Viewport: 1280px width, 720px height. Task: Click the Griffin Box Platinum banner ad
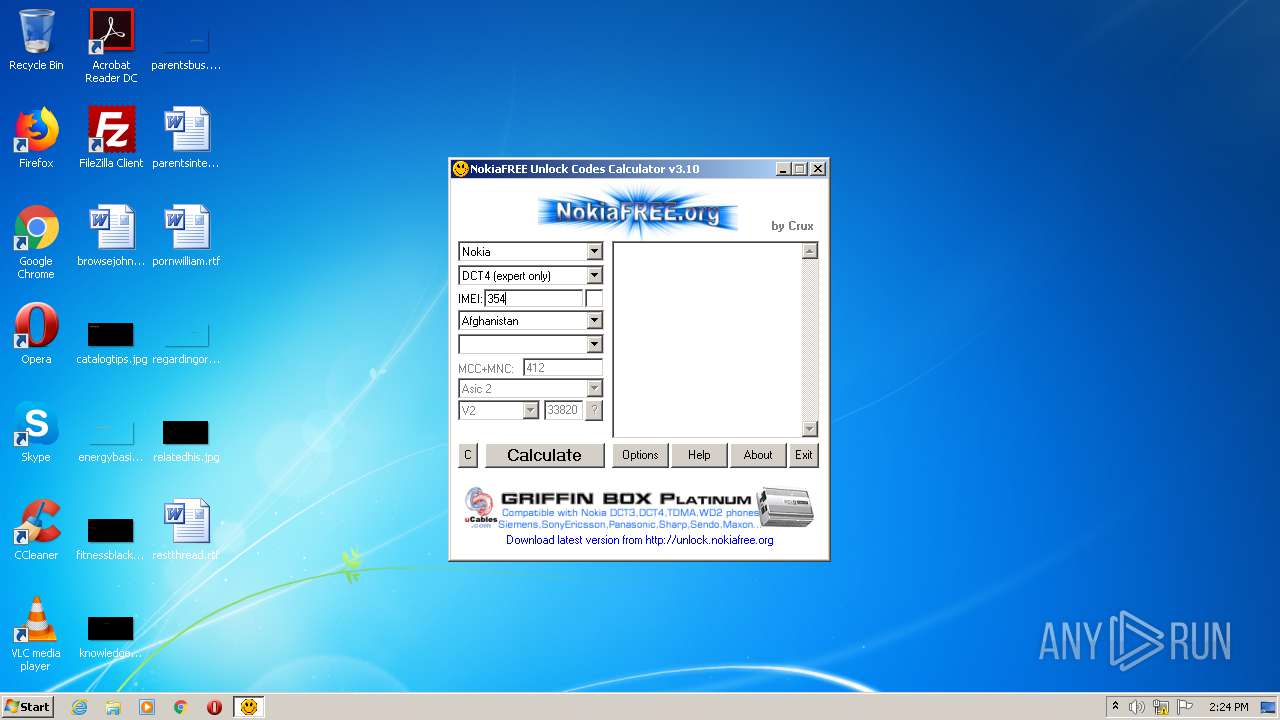pyautogui.click(x=639, y=508)
